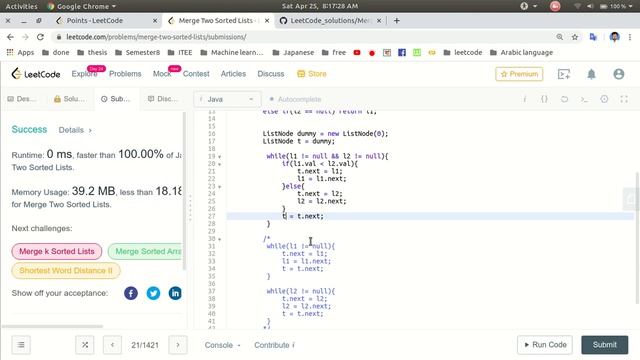
Task: Click the code editor vertical scrollbar
Action: [638, 238]
